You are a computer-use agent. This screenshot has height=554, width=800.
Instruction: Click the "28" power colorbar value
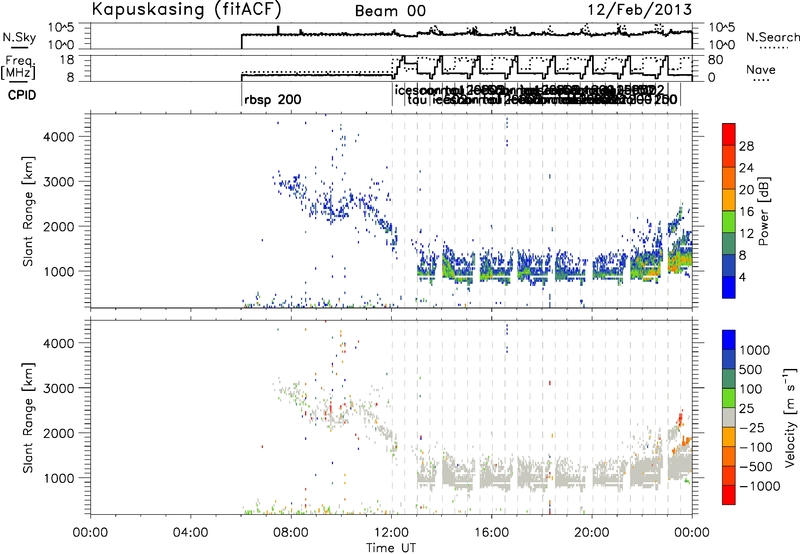point(746,146)
